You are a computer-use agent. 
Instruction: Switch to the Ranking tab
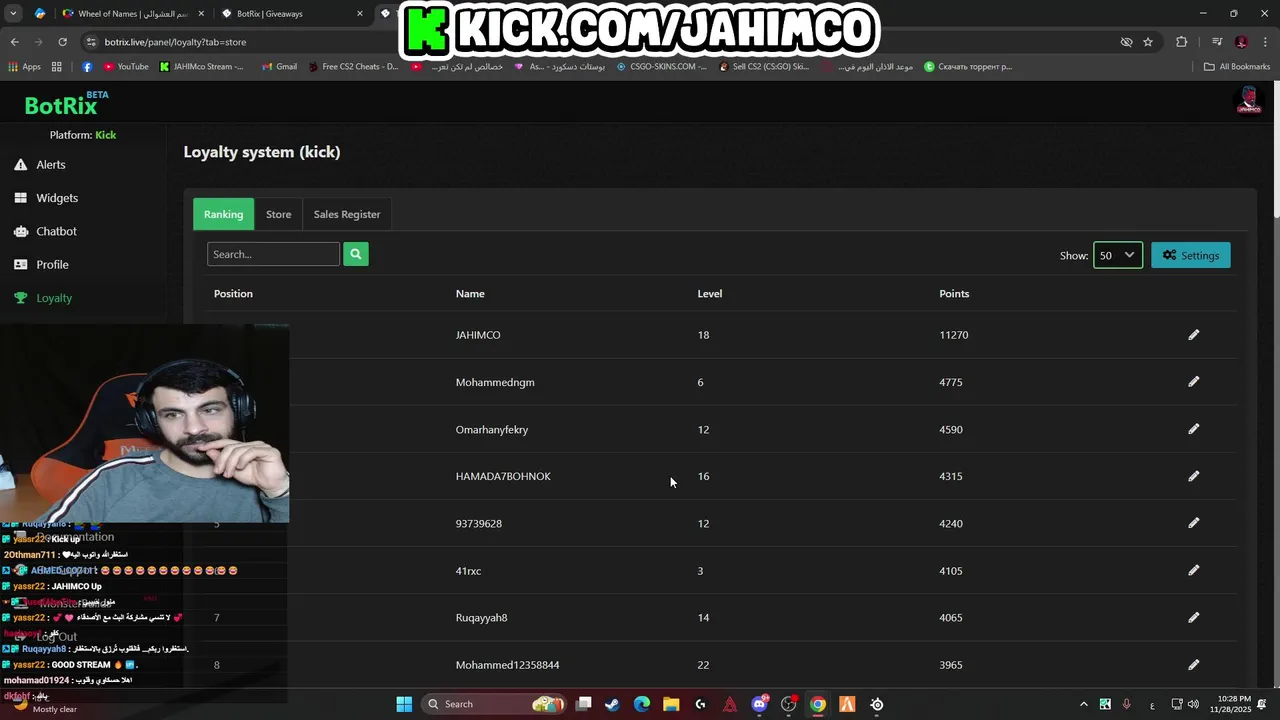tap(223, 214)
